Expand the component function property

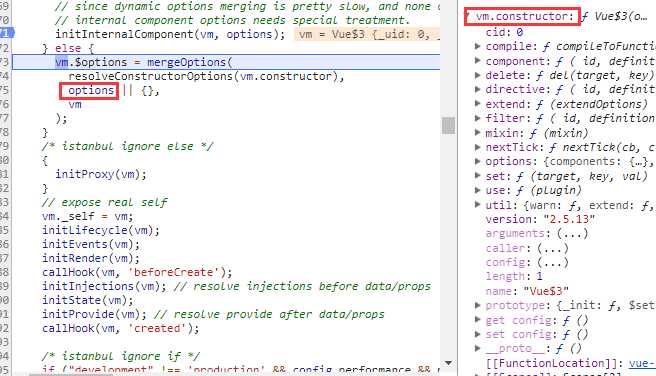click(477, 61)
